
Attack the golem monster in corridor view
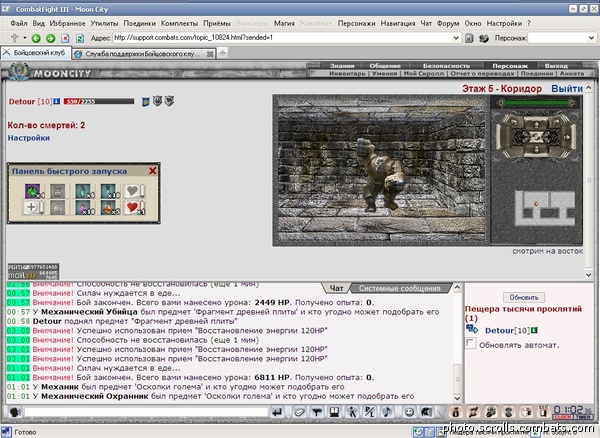(380, 175)
